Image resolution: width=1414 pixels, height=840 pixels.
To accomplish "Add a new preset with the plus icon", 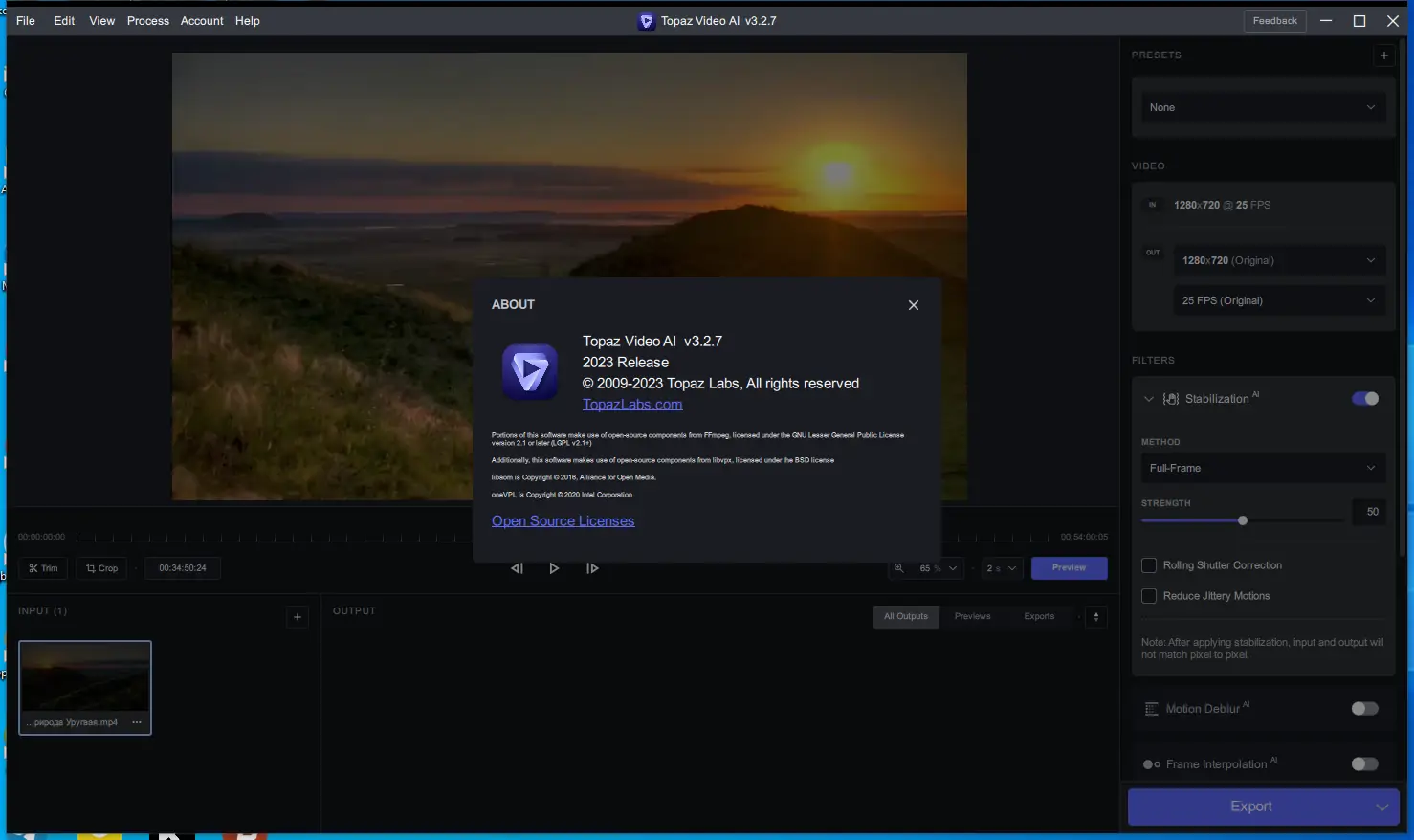I will point(1384,55).
